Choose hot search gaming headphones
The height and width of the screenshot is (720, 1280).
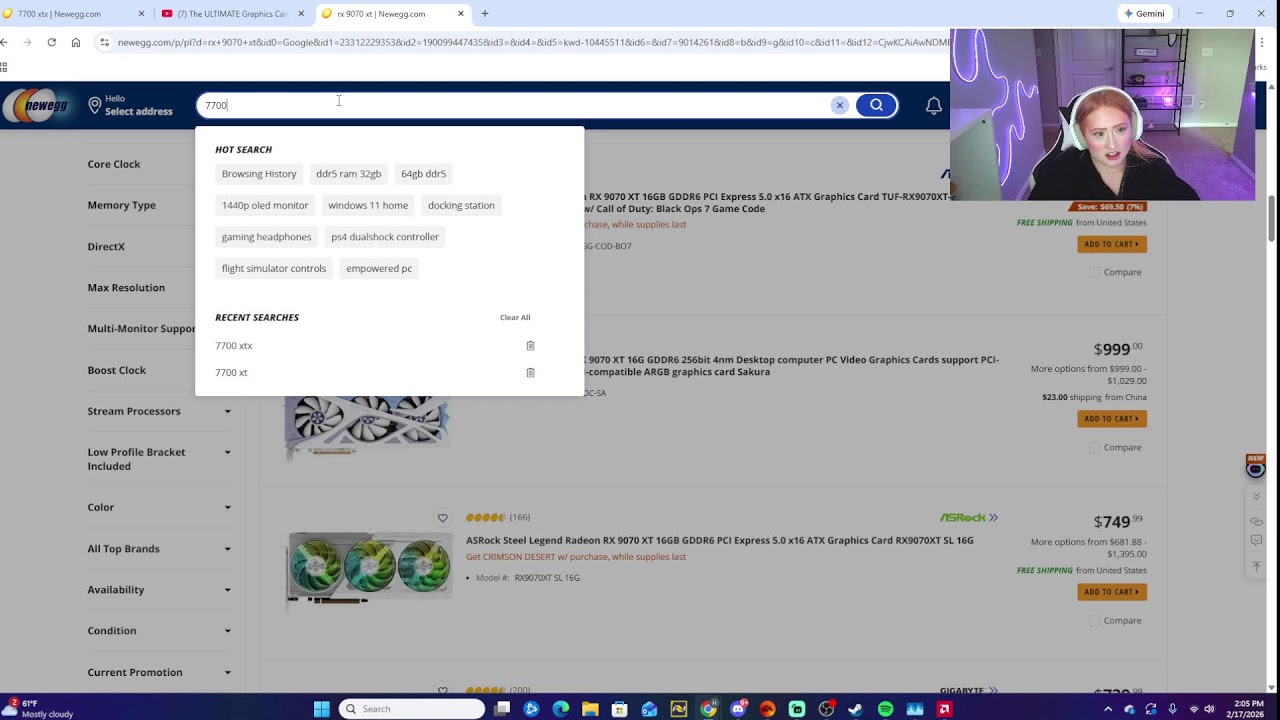(x=266, y=237)
